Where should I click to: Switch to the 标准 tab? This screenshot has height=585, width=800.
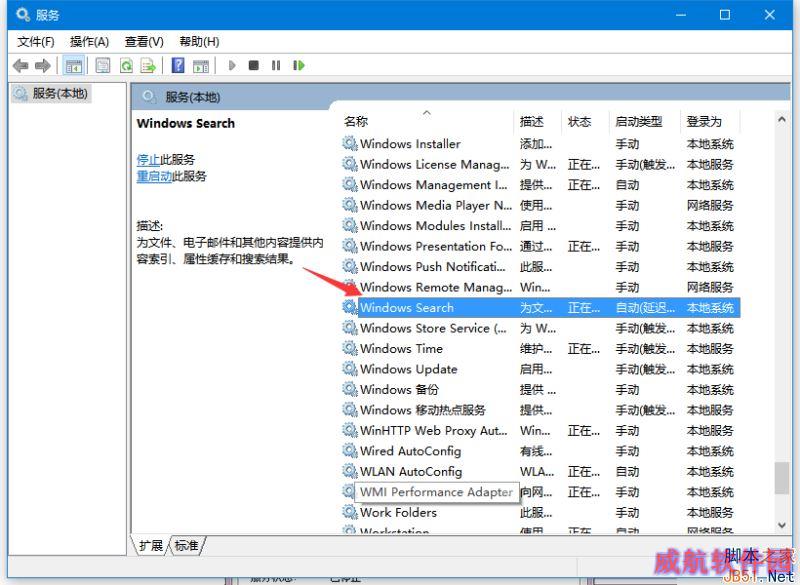(x=186, y=546)
